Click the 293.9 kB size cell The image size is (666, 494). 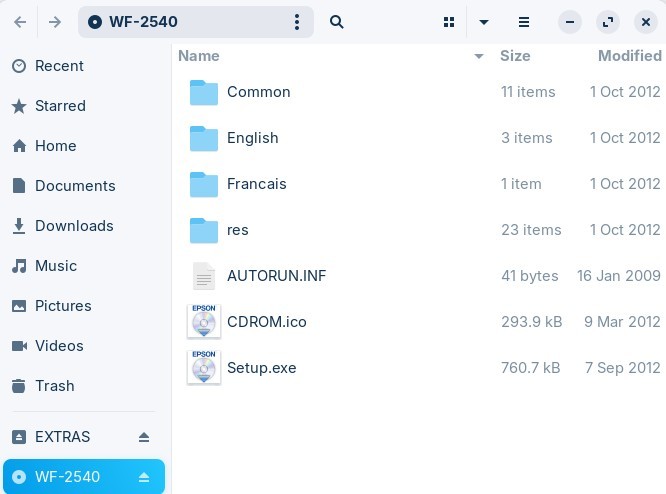(531, 322)
